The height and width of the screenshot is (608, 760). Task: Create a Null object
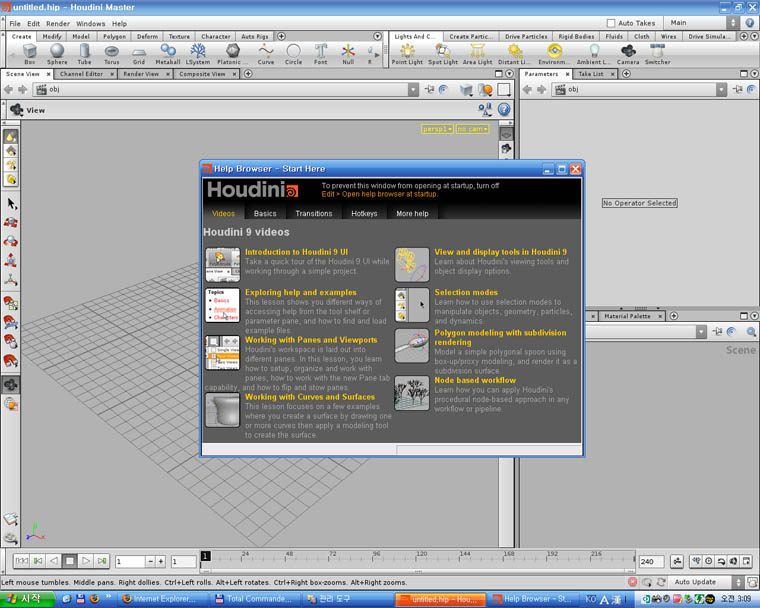pyautogui.click(x=348, y=54)
